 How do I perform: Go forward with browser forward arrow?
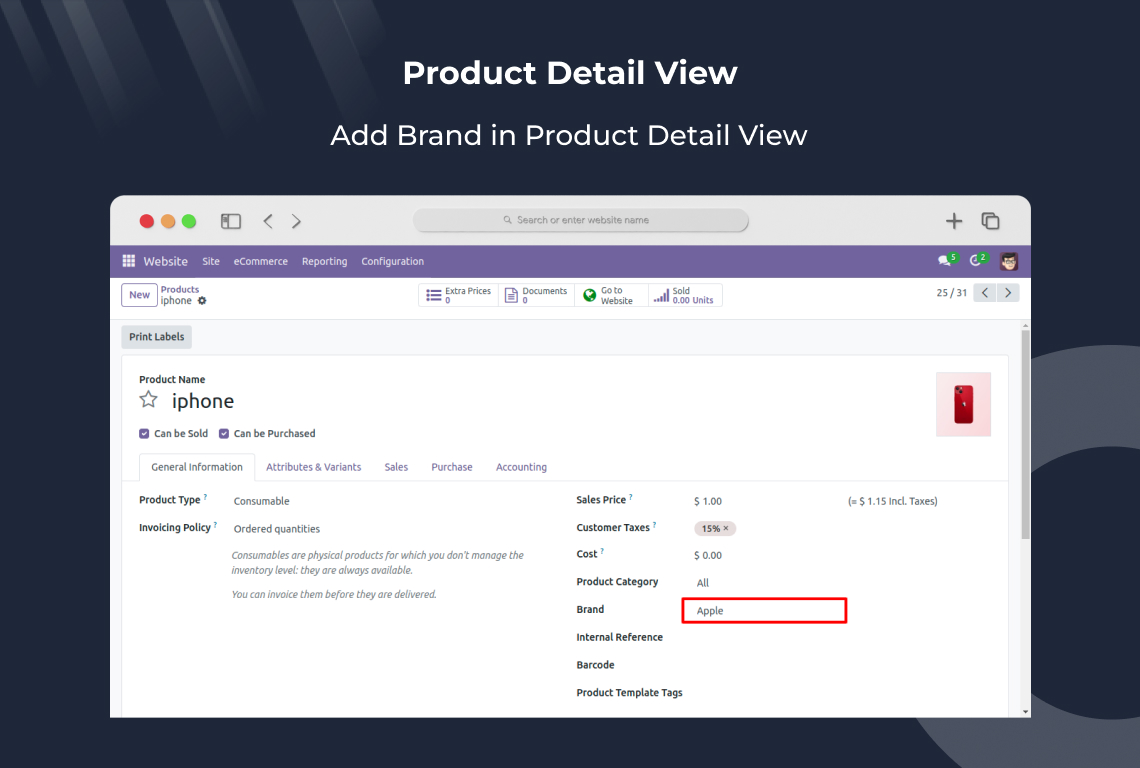pyautogui.click(x=296, y=221)
